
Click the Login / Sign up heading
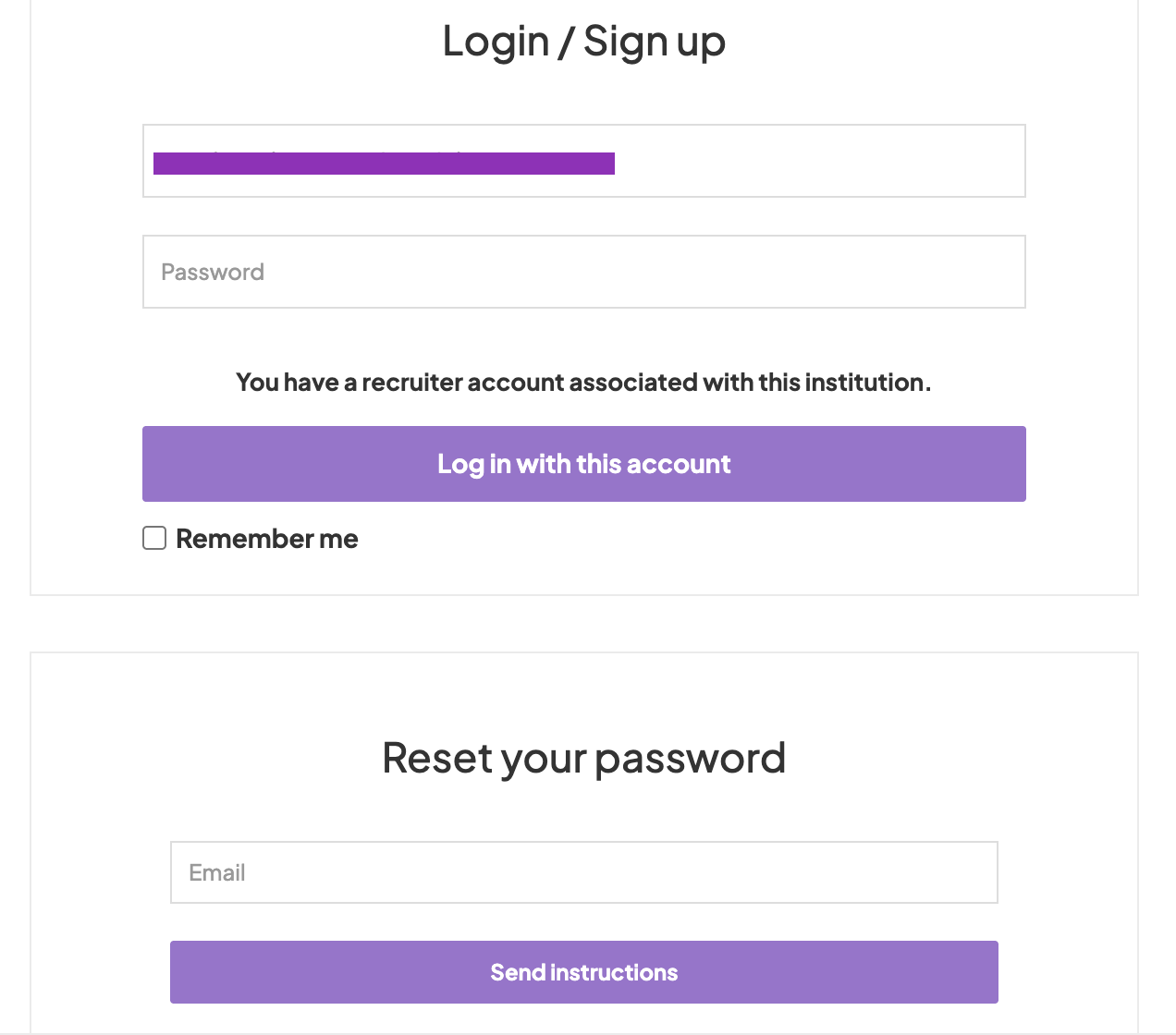pyautogui.click(x=583, y=42)
